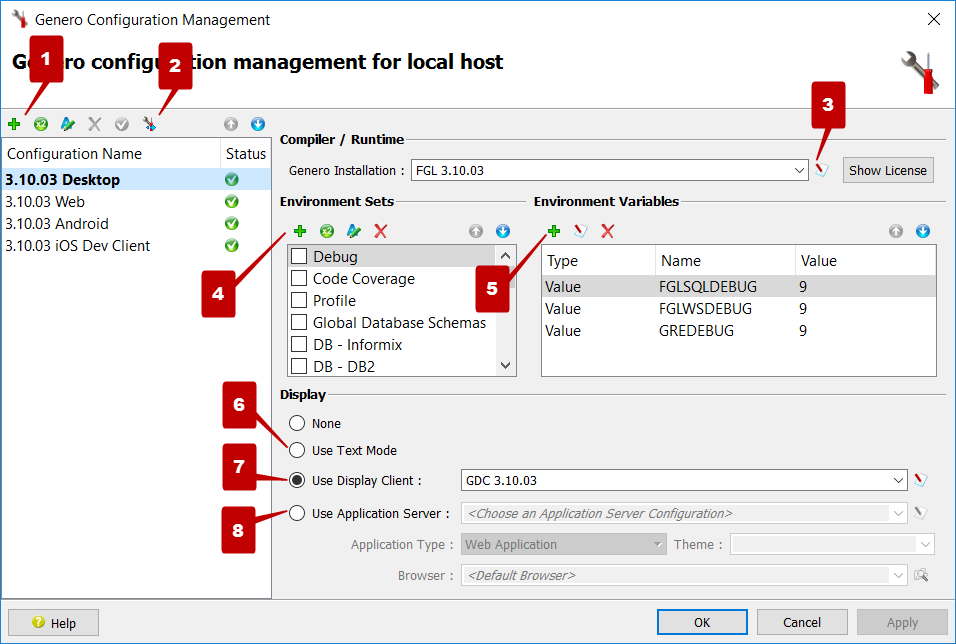Move environment set up
Viewport: 956px width, 644px height.
476,231
